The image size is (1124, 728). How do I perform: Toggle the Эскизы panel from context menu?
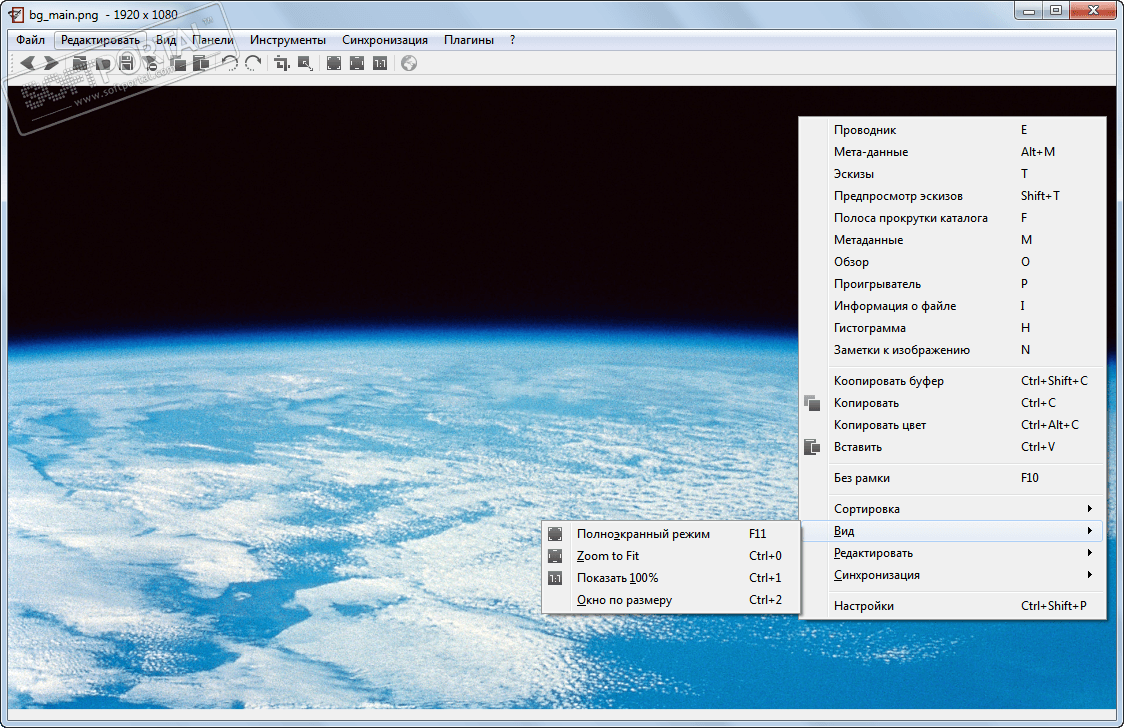854,174
